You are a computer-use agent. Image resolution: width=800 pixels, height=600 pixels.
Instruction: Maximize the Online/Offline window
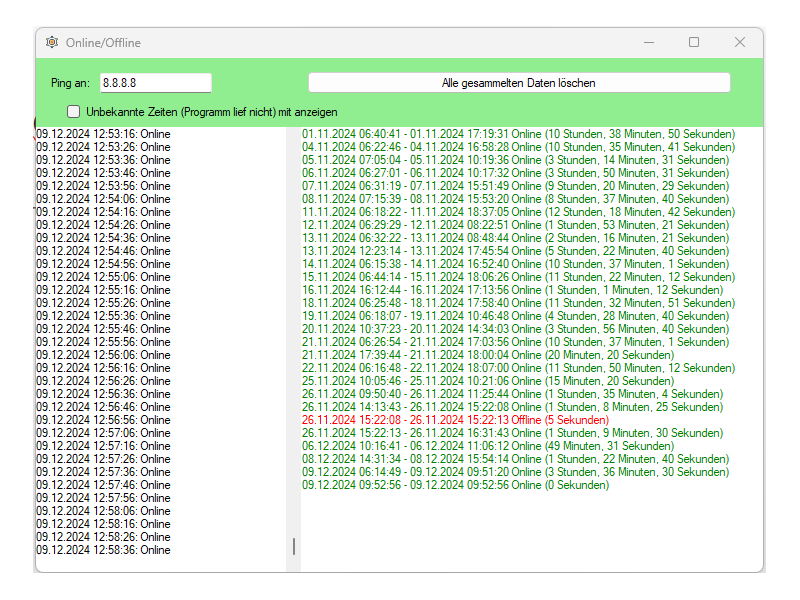(x=694, y=42)
